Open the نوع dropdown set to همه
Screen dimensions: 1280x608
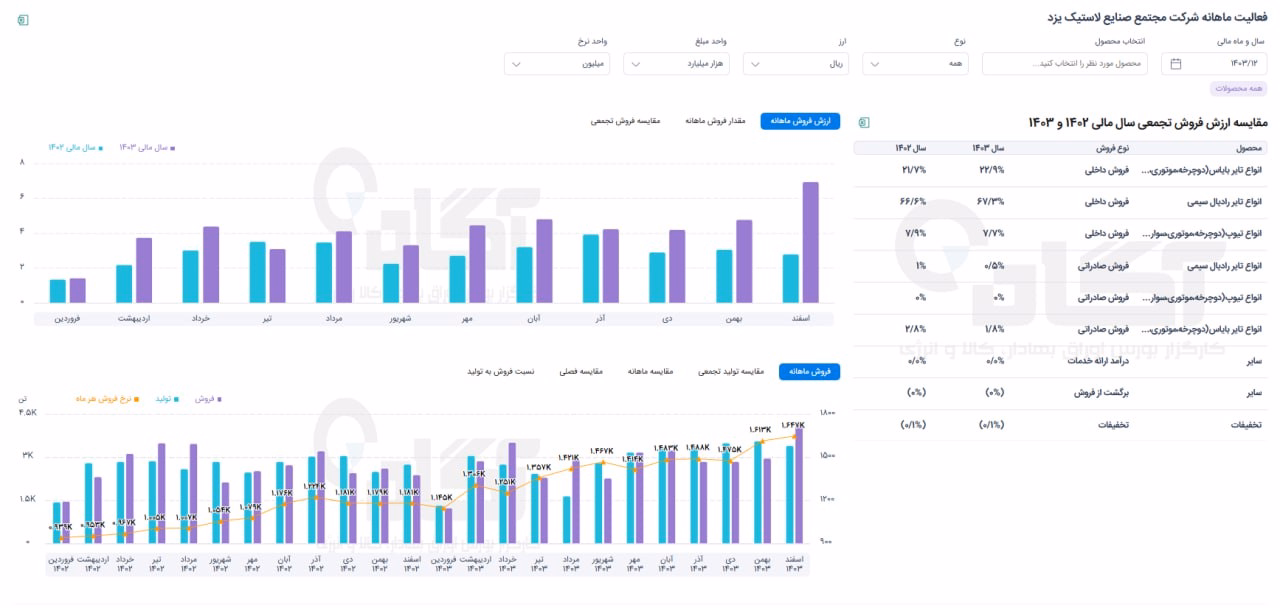click(915, 64)
